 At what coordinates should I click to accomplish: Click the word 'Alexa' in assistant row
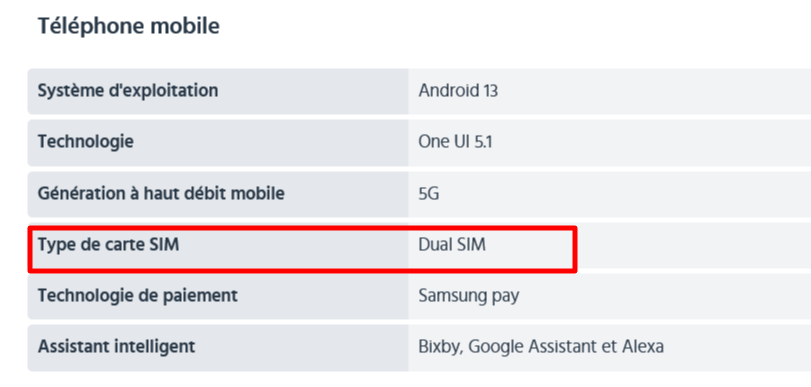click(642, 347)
